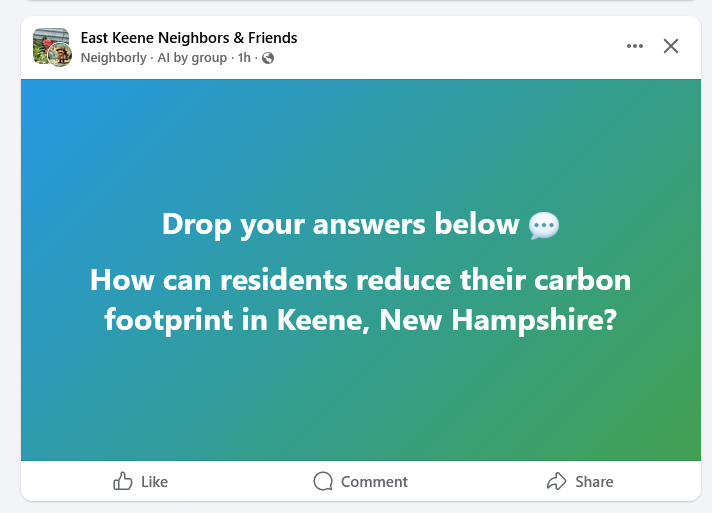This screenshot has width=712, height=513.
Task: Click the speech balloon emoji in the post
Action: [x=544, y=225]
